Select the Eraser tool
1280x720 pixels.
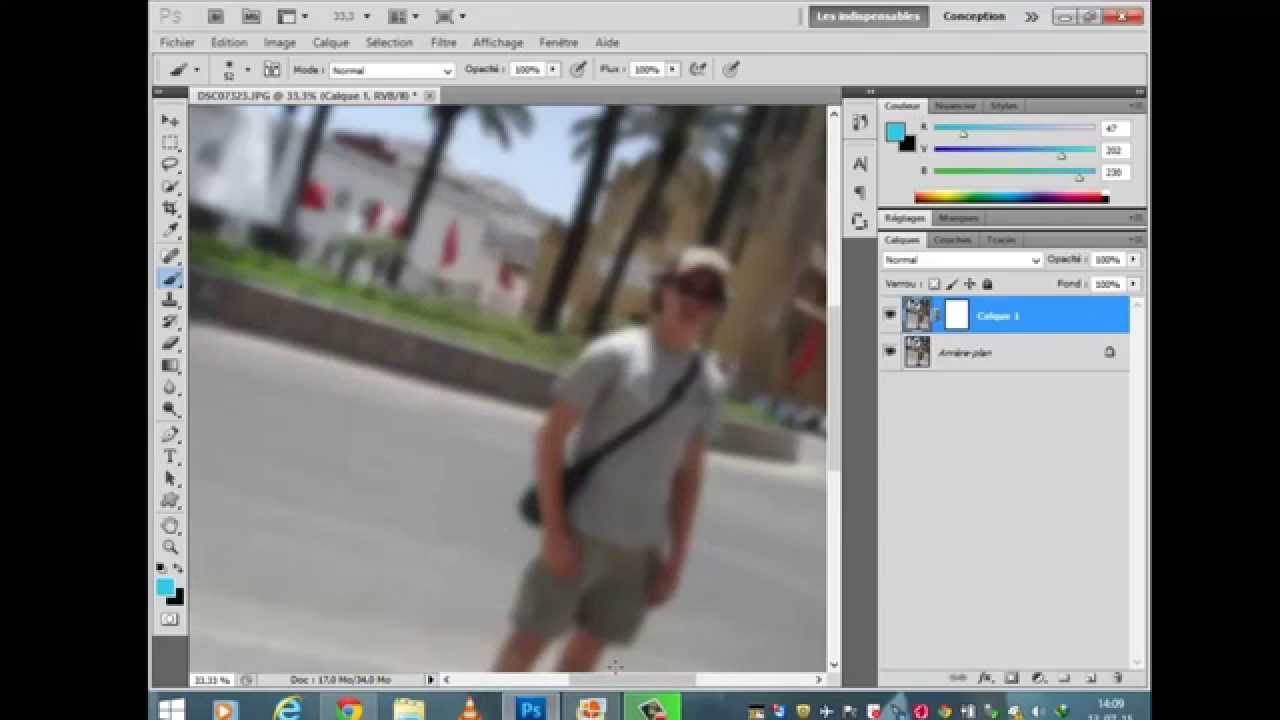point(170,344)
